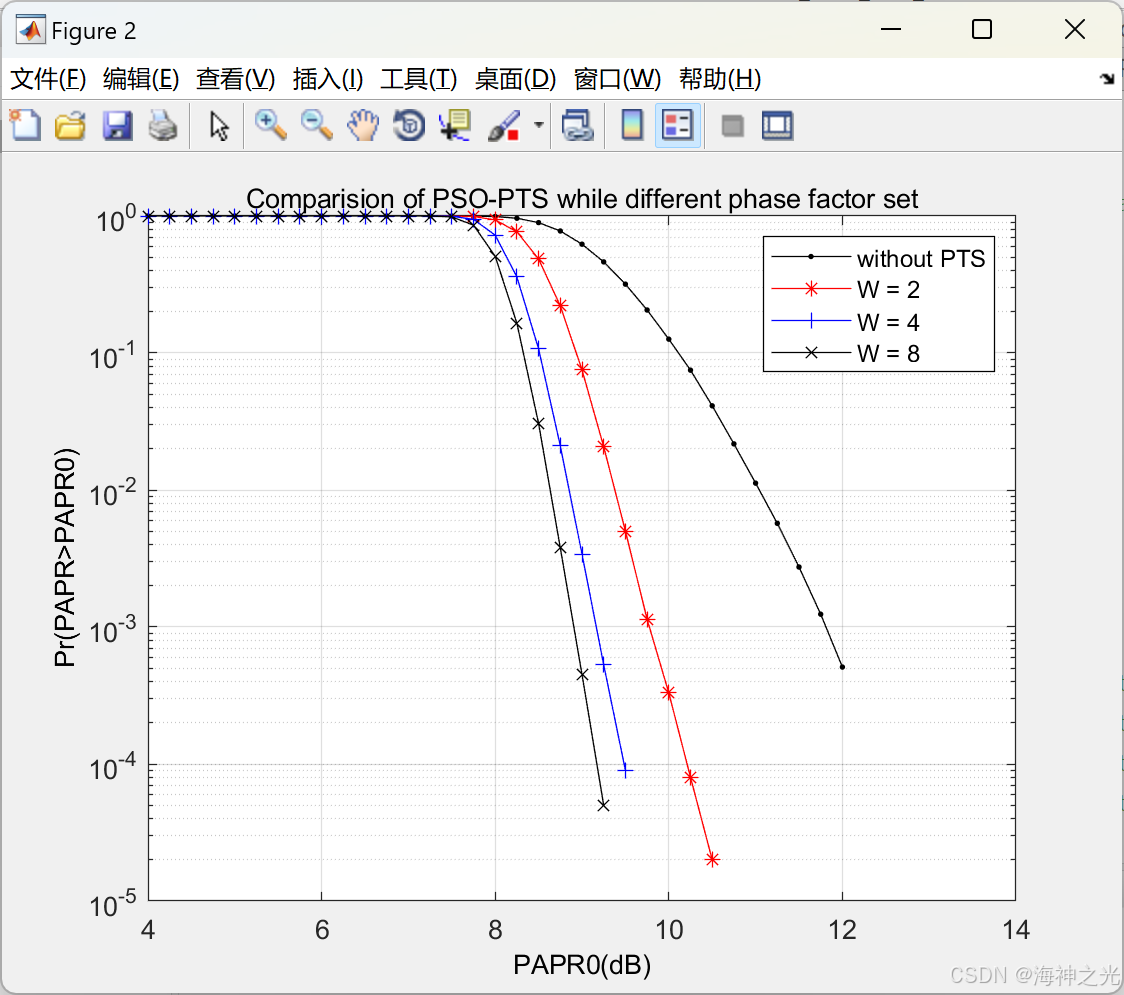Click the Hide Plot Tools icon

pyautogui.click(x=732, y=126)
